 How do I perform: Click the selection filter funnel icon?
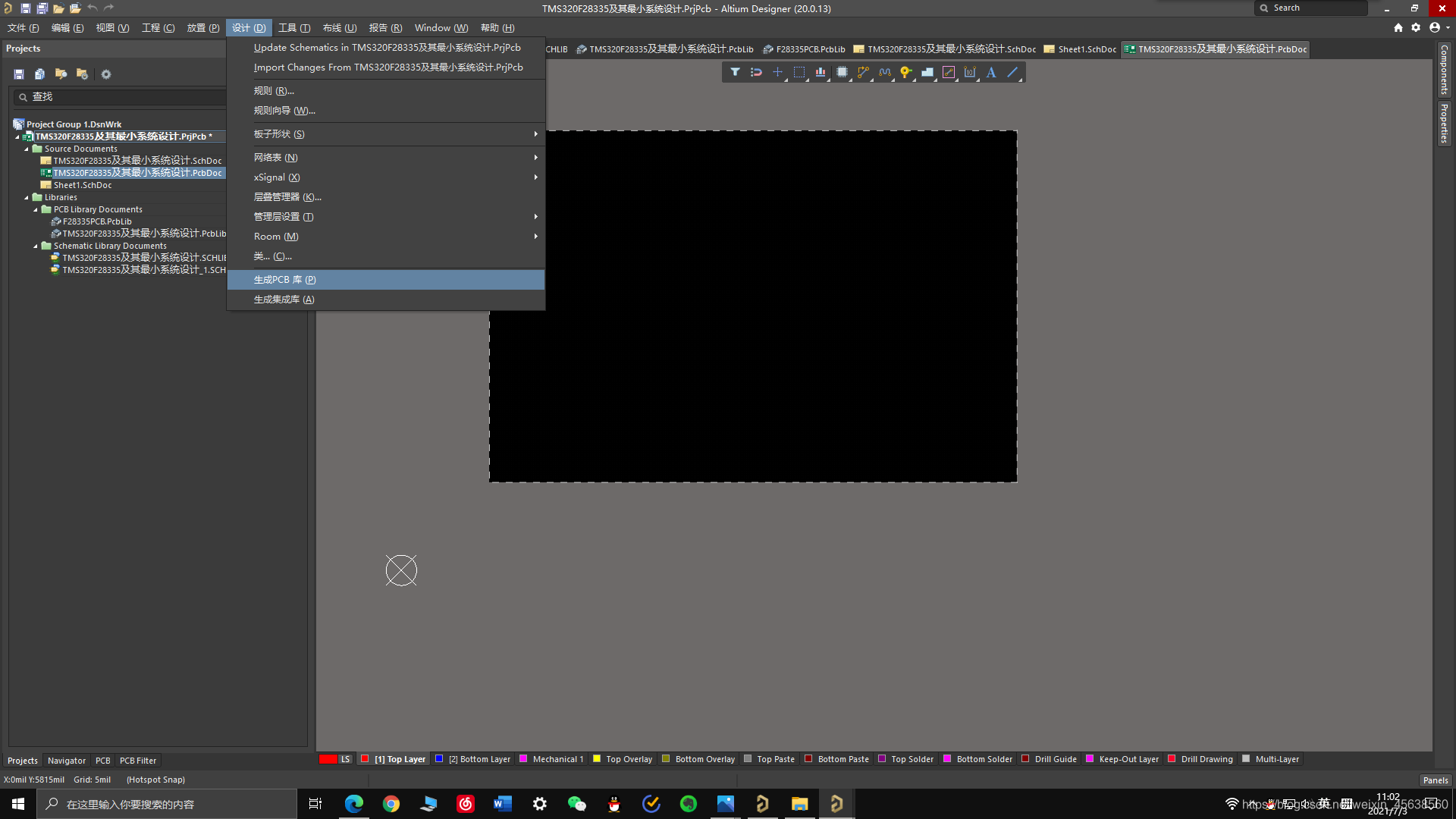735,72
